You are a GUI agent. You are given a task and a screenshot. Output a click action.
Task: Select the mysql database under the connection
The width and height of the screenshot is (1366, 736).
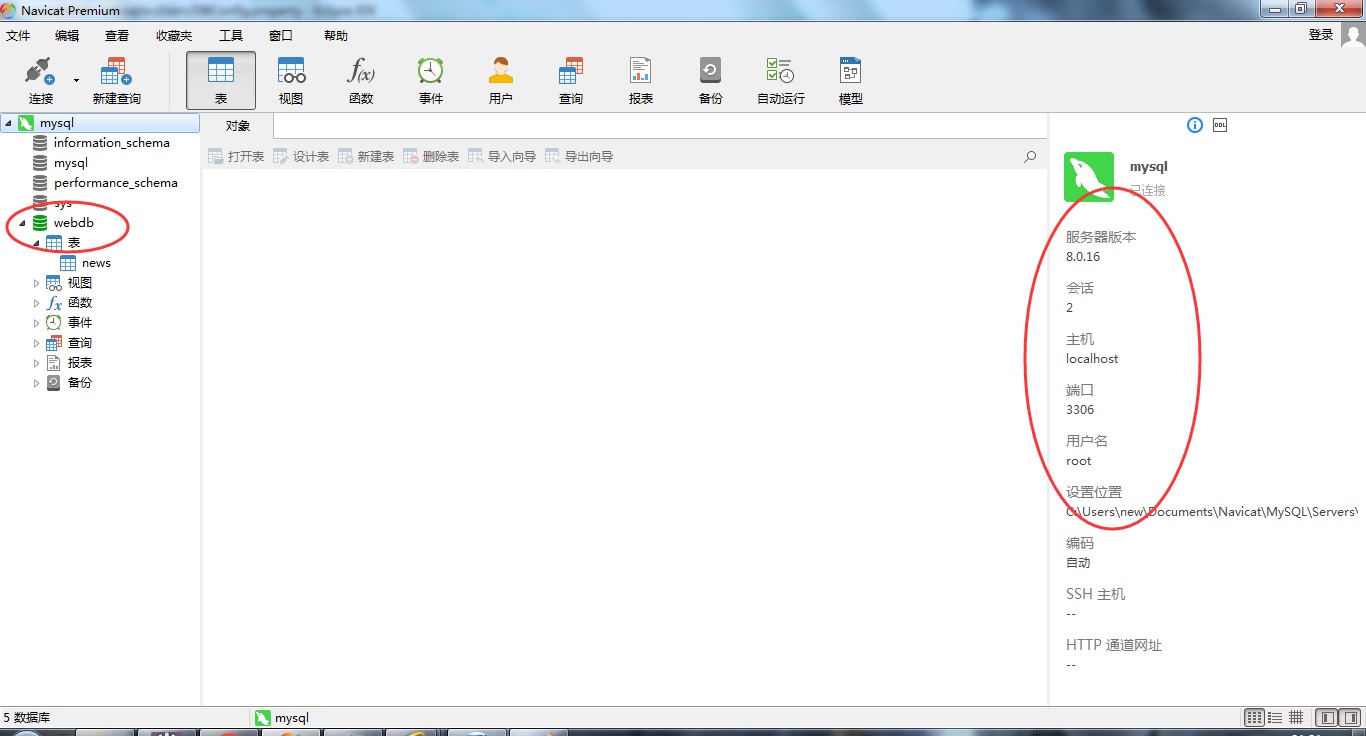coord(70,163)
